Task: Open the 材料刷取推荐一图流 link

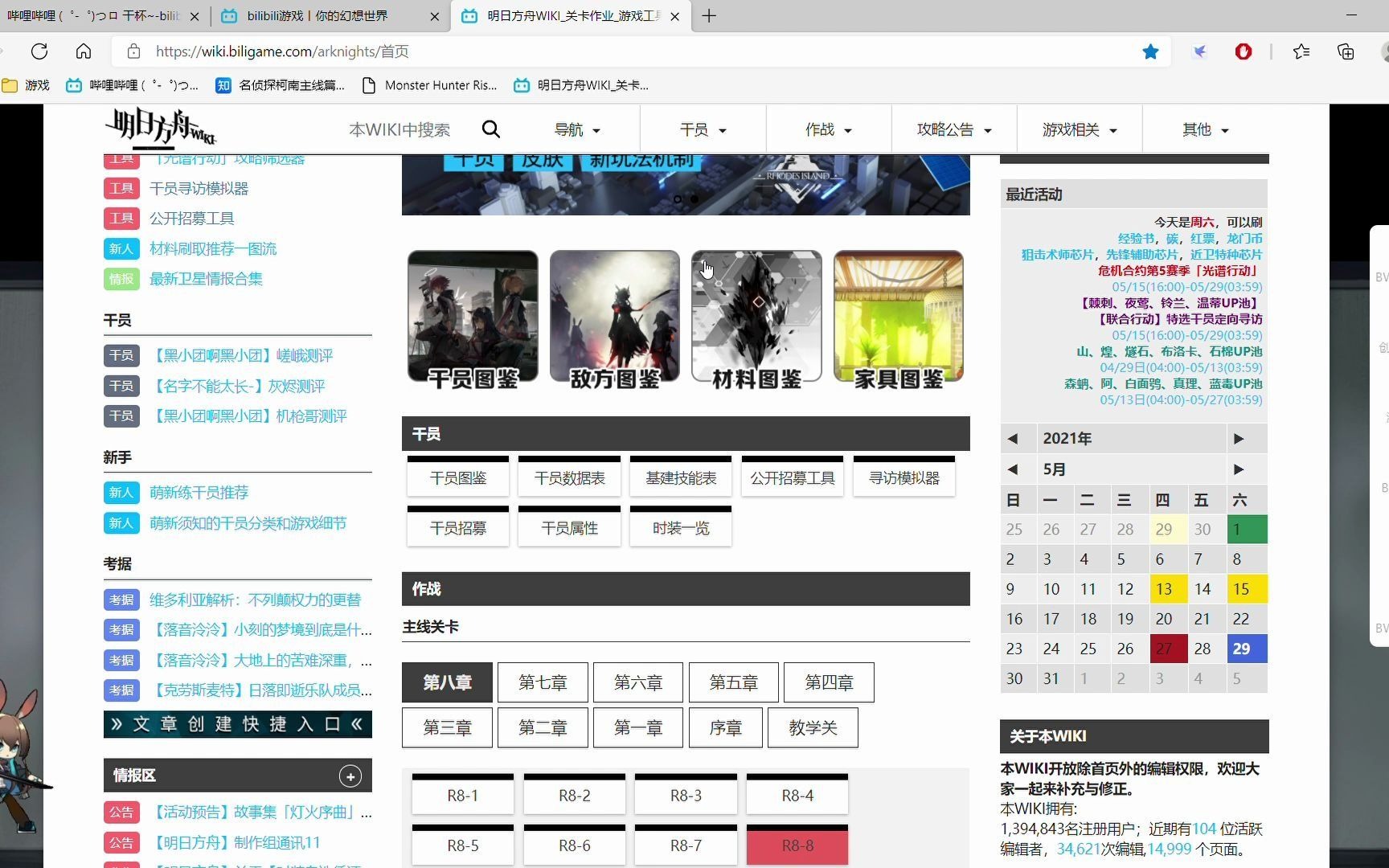Action: (x=213, y=248)
